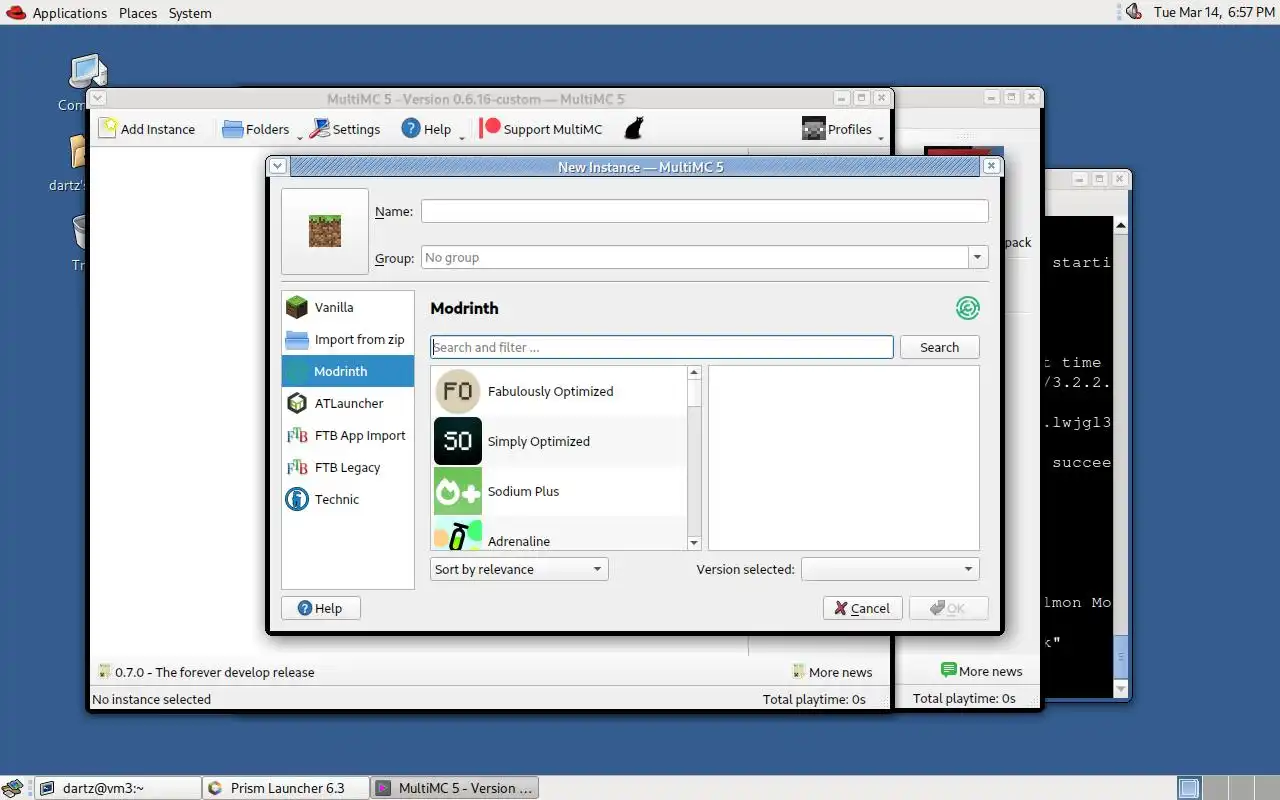Click the workspace switcher box
Viewport: 1280px width, 800px height.
1189,788
